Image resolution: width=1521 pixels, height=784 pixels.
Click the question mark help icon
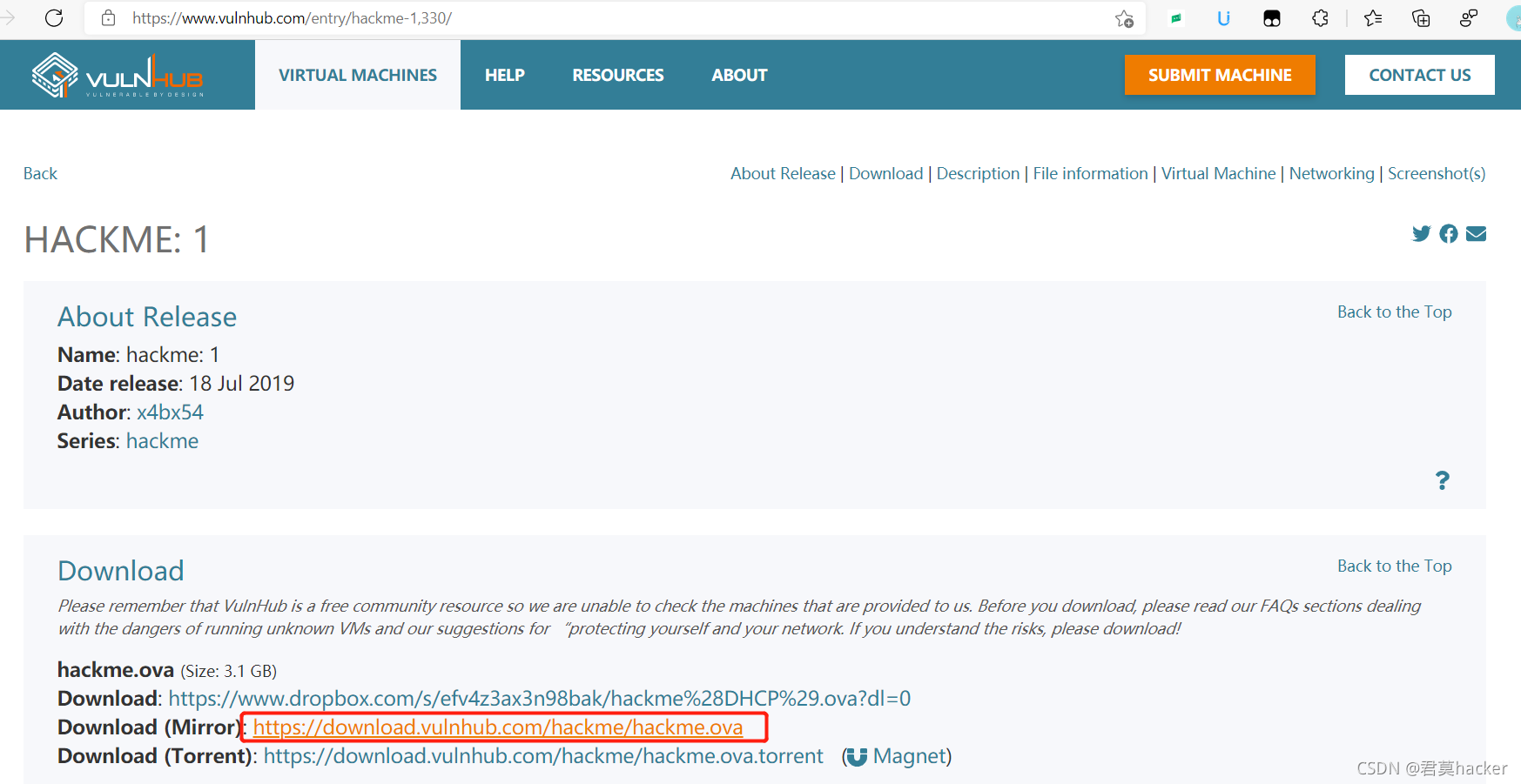tap(1443, 480)
